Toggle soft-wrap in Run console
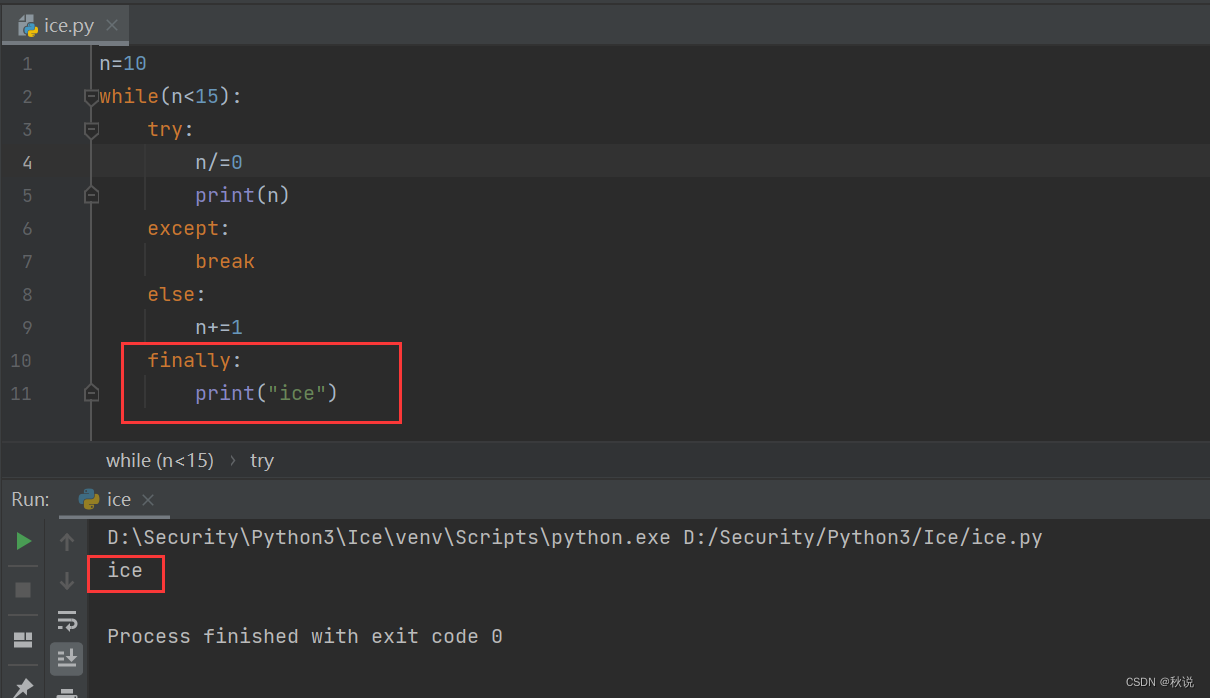Screen dimensions: 1210x698 click(x=67, y=620)
